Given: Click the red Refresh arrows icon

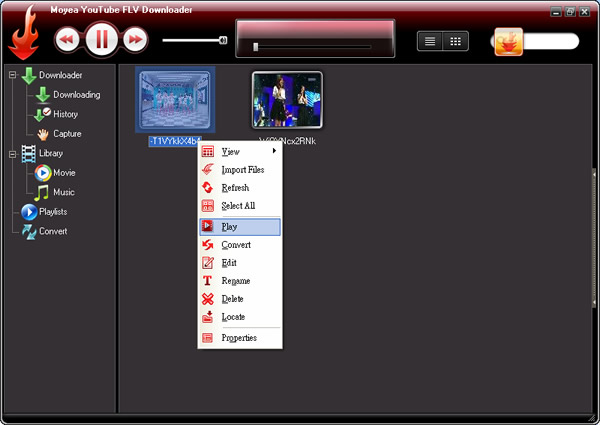Looking at the screenshot, I should pyautogui.click(x=208, y=187).
